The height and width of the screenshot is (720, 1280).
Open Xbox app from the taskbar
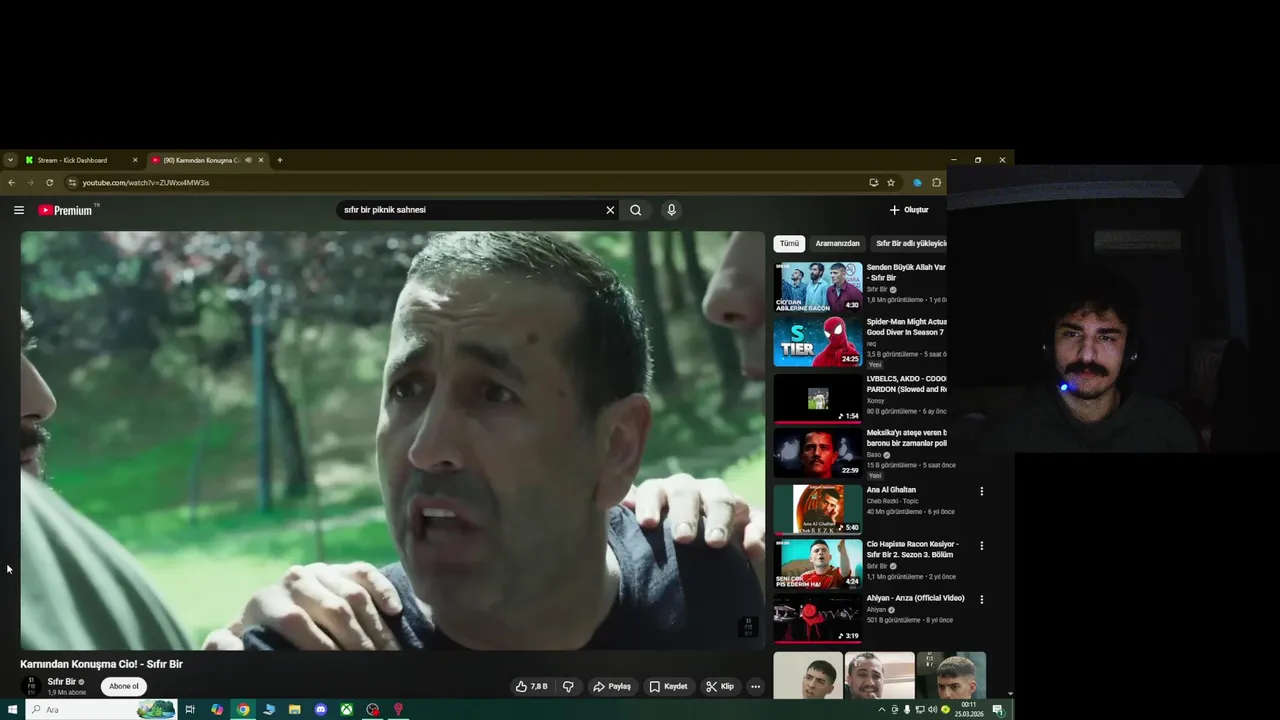pyautogui.click(x=346, y=710)
